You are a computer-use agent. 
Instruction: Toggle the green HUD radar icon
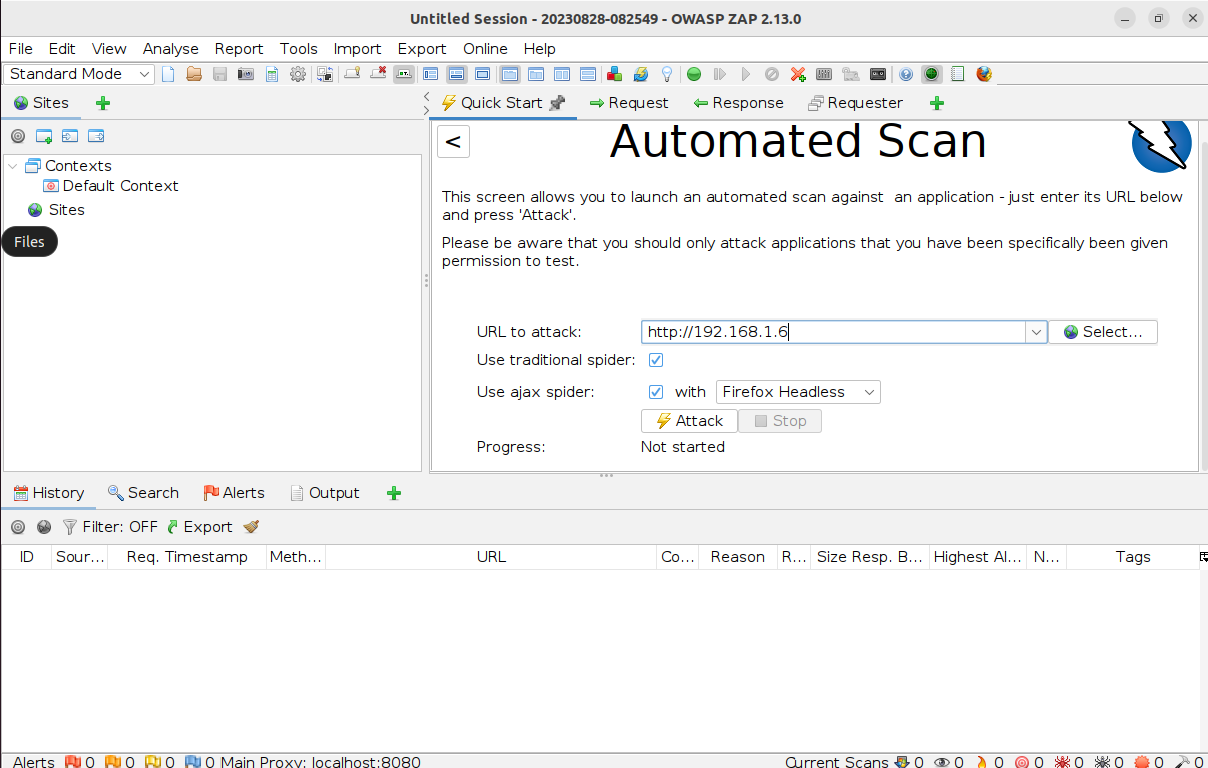pos(931,74)
